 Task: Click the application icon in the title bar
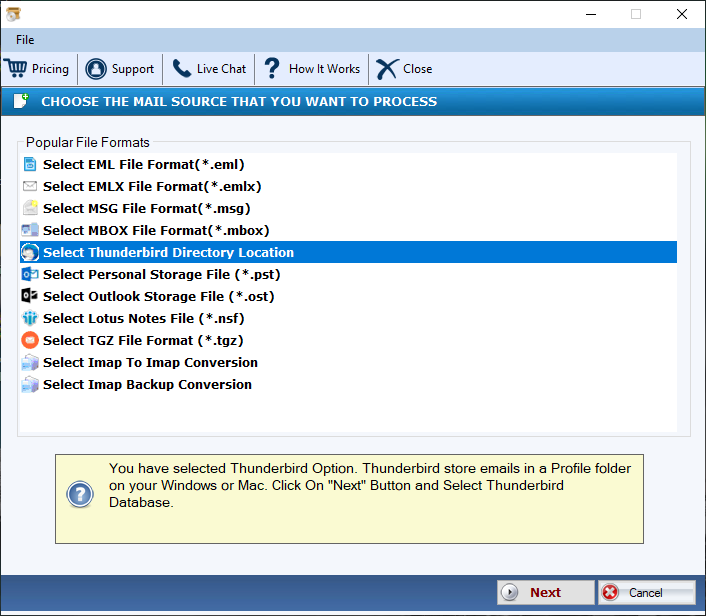(14, 14)
